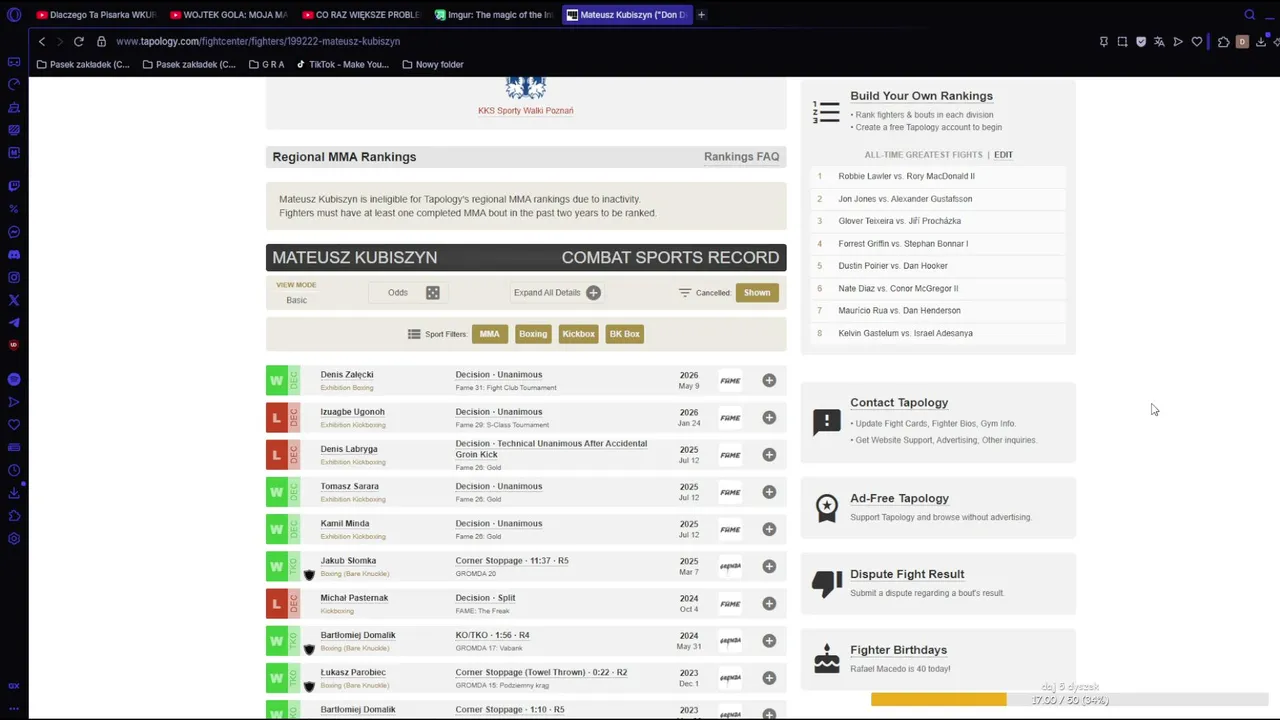
Task: Switch to CO RAZ WIĘKSZE PROBLE tab
Action: click(x=362, y=15)
